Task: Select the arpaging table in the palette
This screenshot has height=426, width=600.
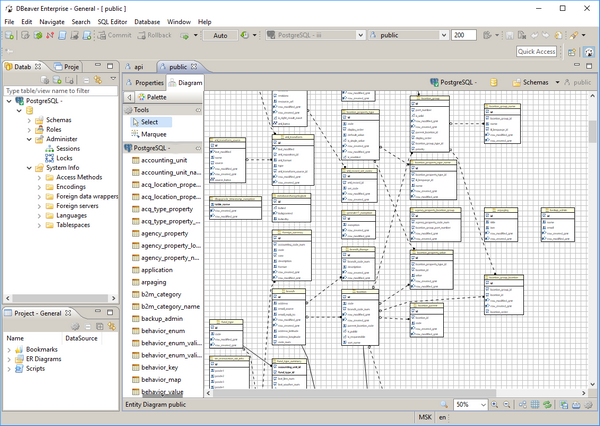Action: (x=153, y=282)
